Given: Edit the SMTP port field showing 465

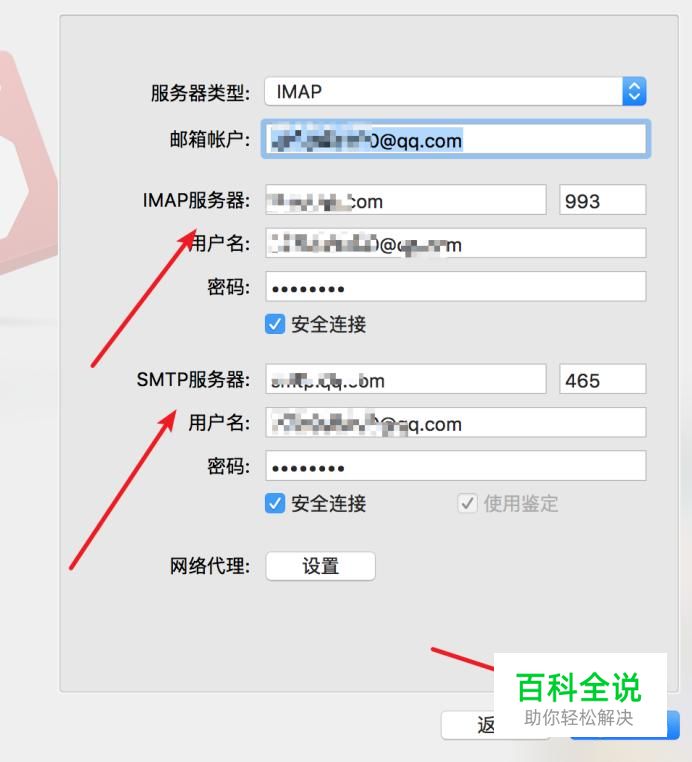Looking at the screenshot, I should (x=603, y=379).
